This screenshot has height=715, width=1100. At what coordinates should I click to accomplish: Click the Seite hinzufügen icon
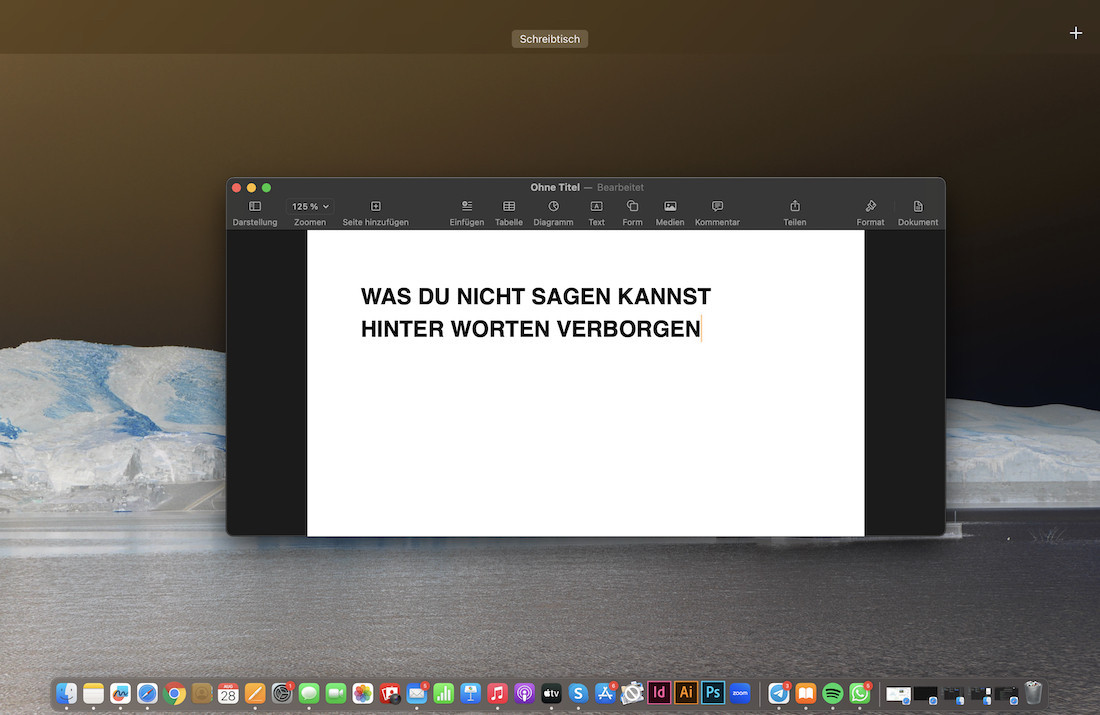coord(376,207)
